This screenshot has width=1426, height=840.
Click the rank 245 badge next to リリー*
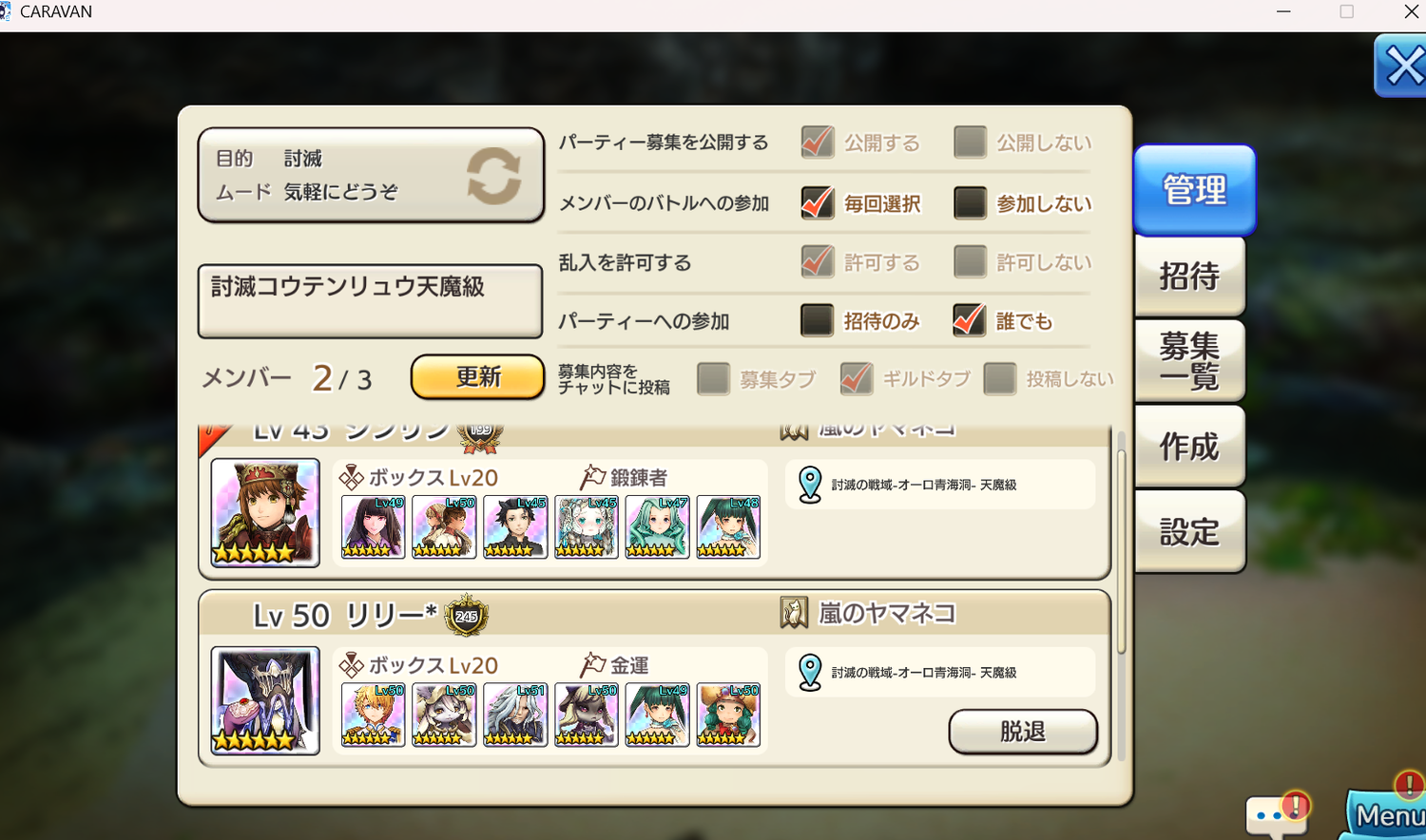pos(466,616)
